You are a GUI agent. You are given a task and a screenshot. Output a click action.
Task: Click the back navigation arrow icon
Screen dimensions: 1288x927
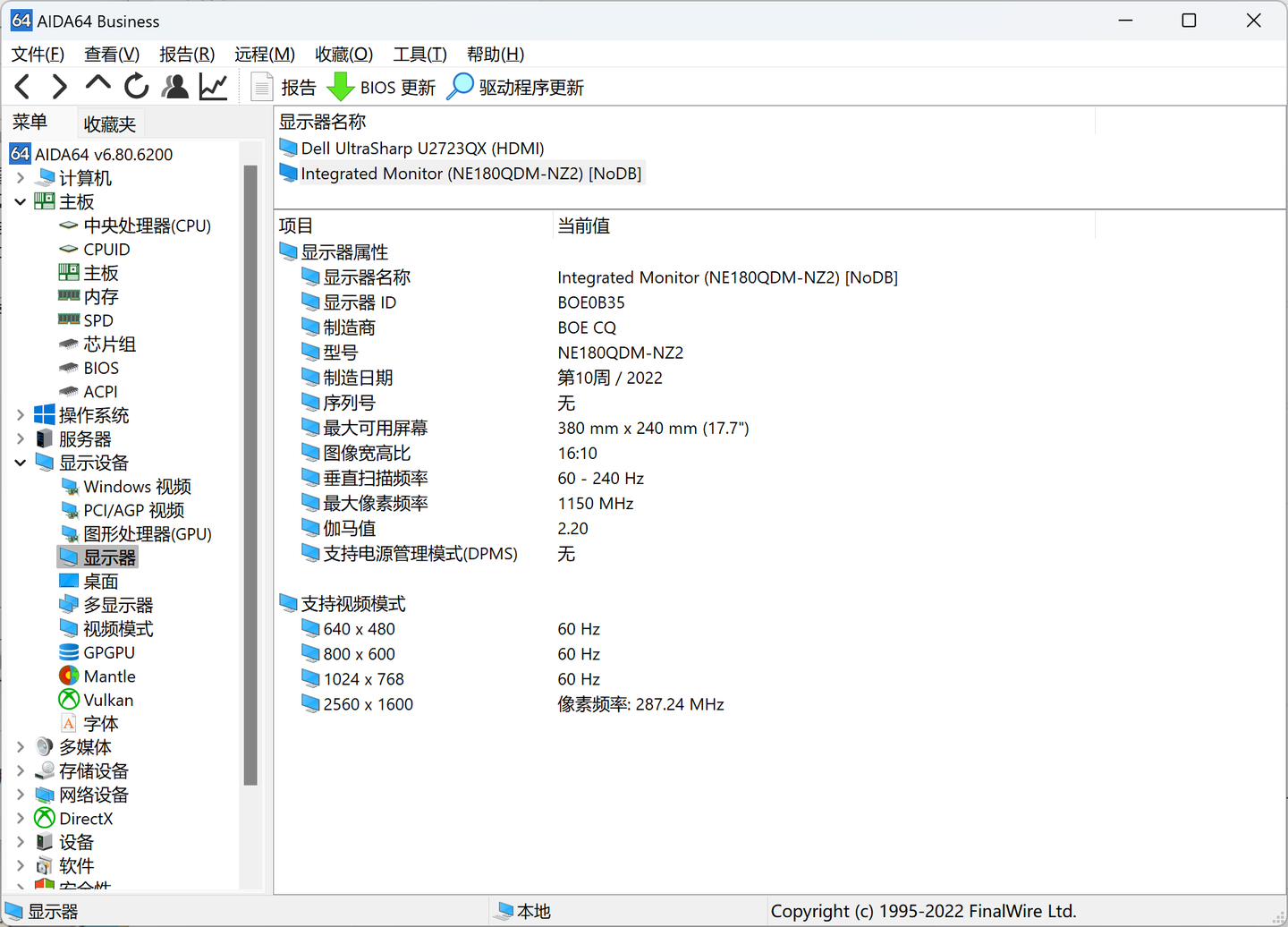21,86
